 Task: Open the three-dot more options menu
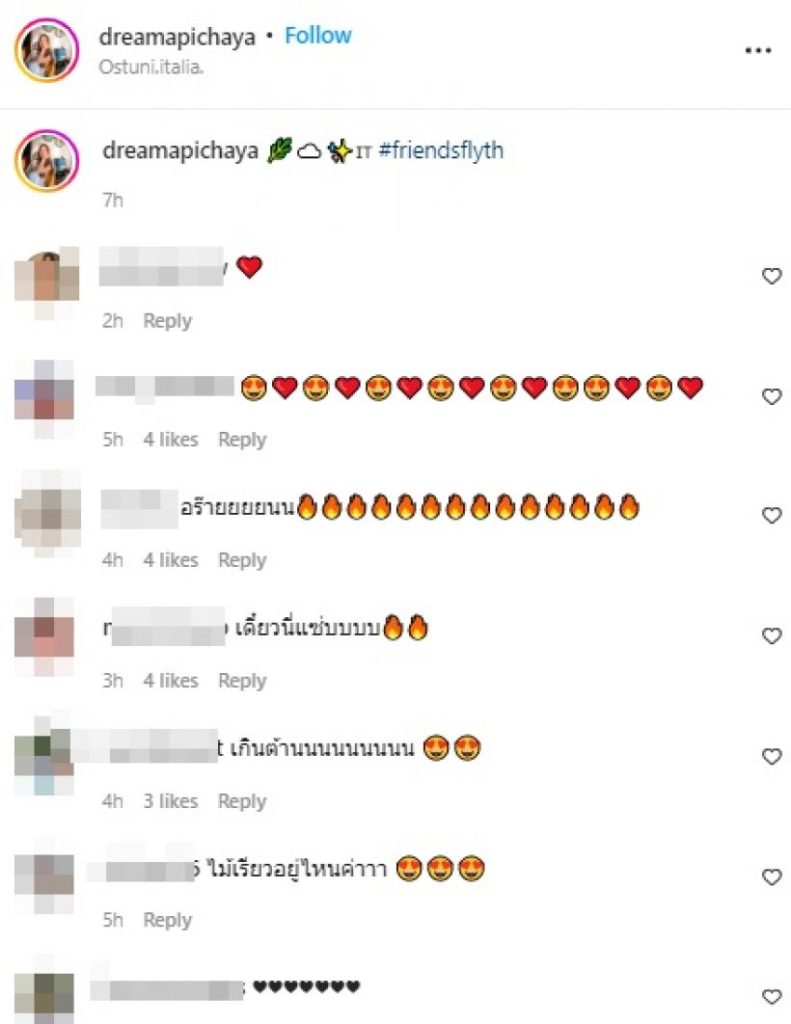tap(758, 50)
